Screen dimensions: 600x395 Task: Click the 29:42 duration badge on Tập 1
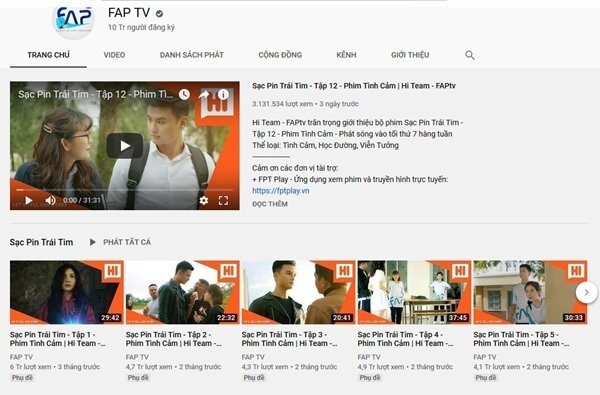click(110, 318)
